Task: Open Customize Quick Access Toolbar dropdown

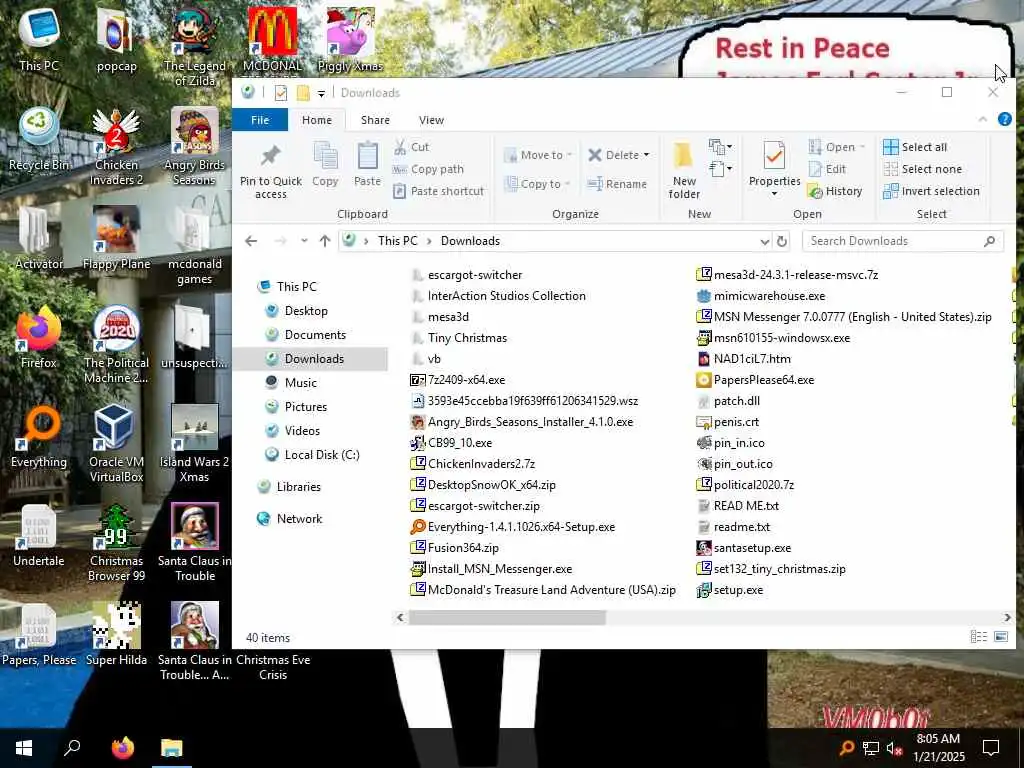Action: coord(321,93)
